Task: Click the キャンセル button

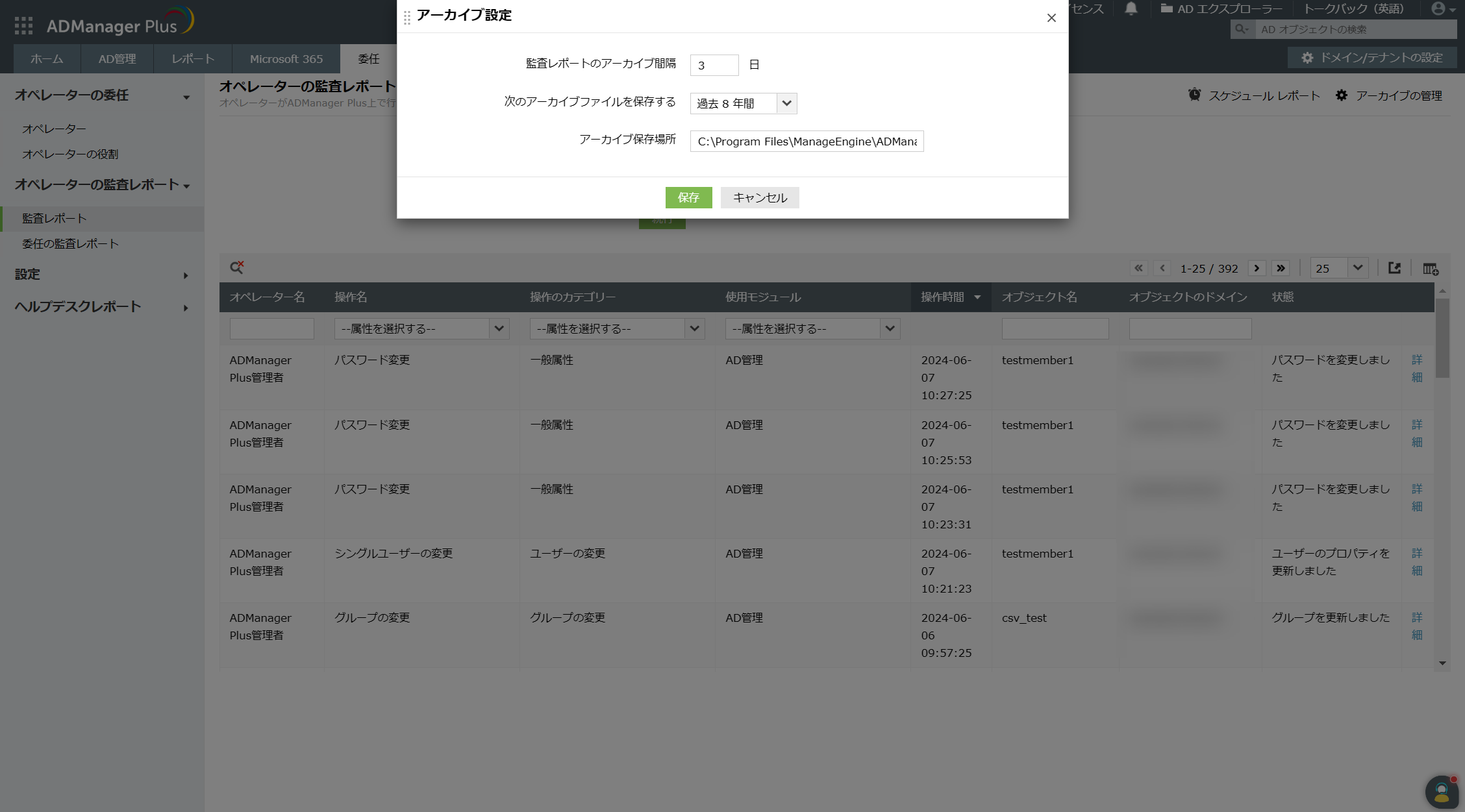Action: 759,197
